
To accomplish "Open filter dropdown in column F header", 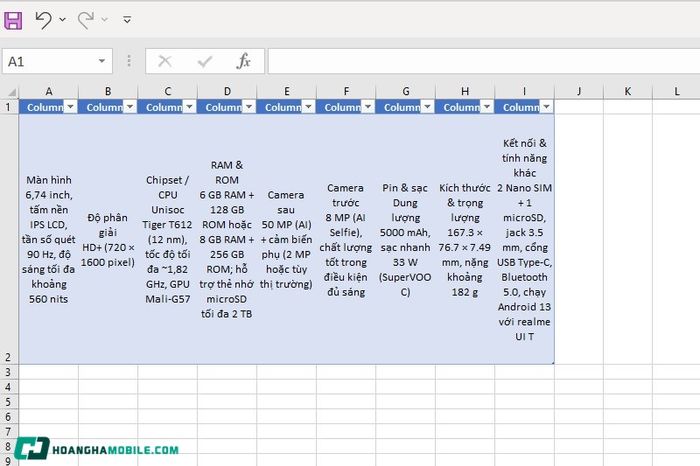I will [368, 107].
